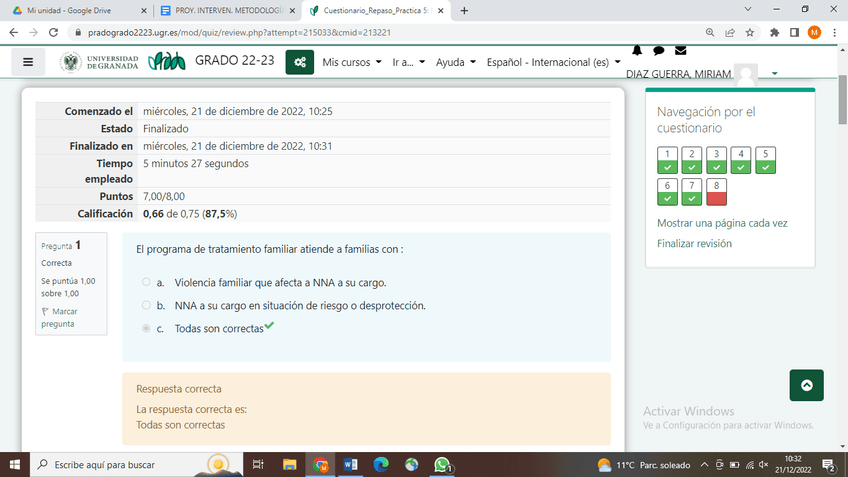848x477 pixels.
Task: Open the notifications bell
Action: click(637, 50)
